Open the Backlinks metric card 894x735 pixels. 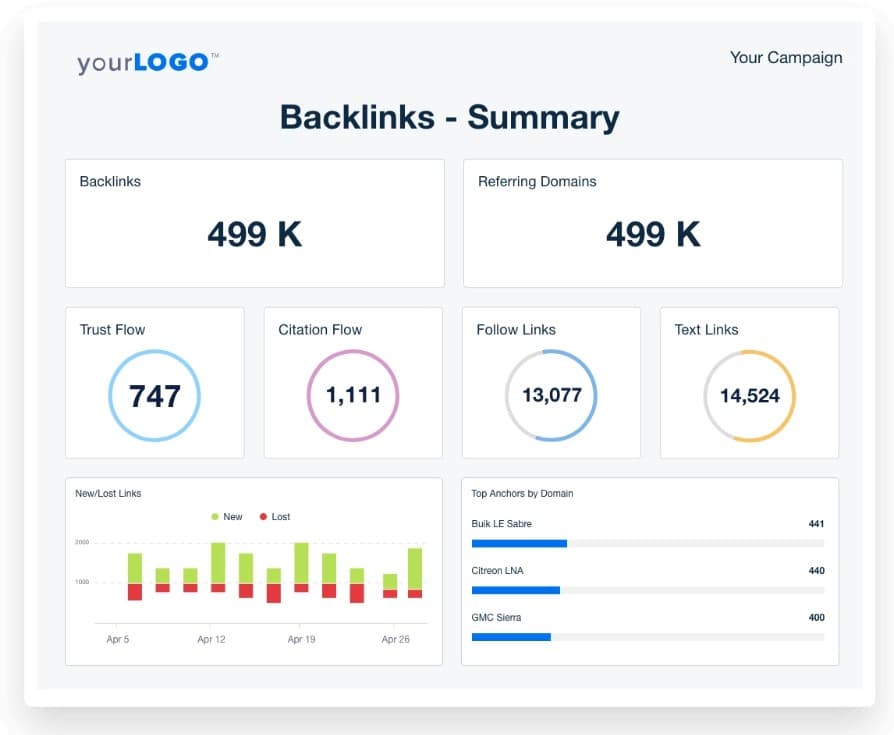point(254,222)
